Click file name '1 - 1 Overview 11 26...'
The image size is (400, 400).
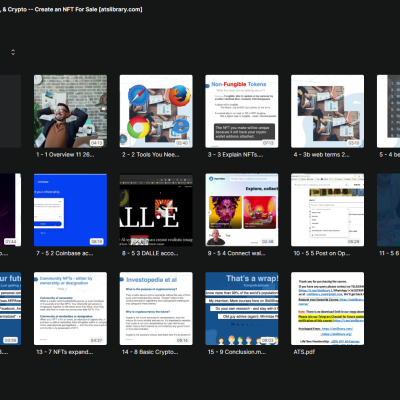(x=65, y=155)
